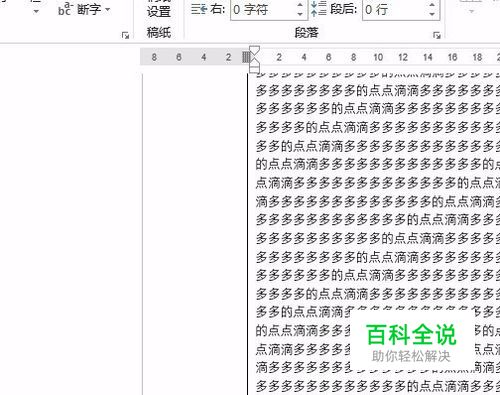Decrease the right indent value
Viewport: 500px width, 395px height.
point(300,14)
